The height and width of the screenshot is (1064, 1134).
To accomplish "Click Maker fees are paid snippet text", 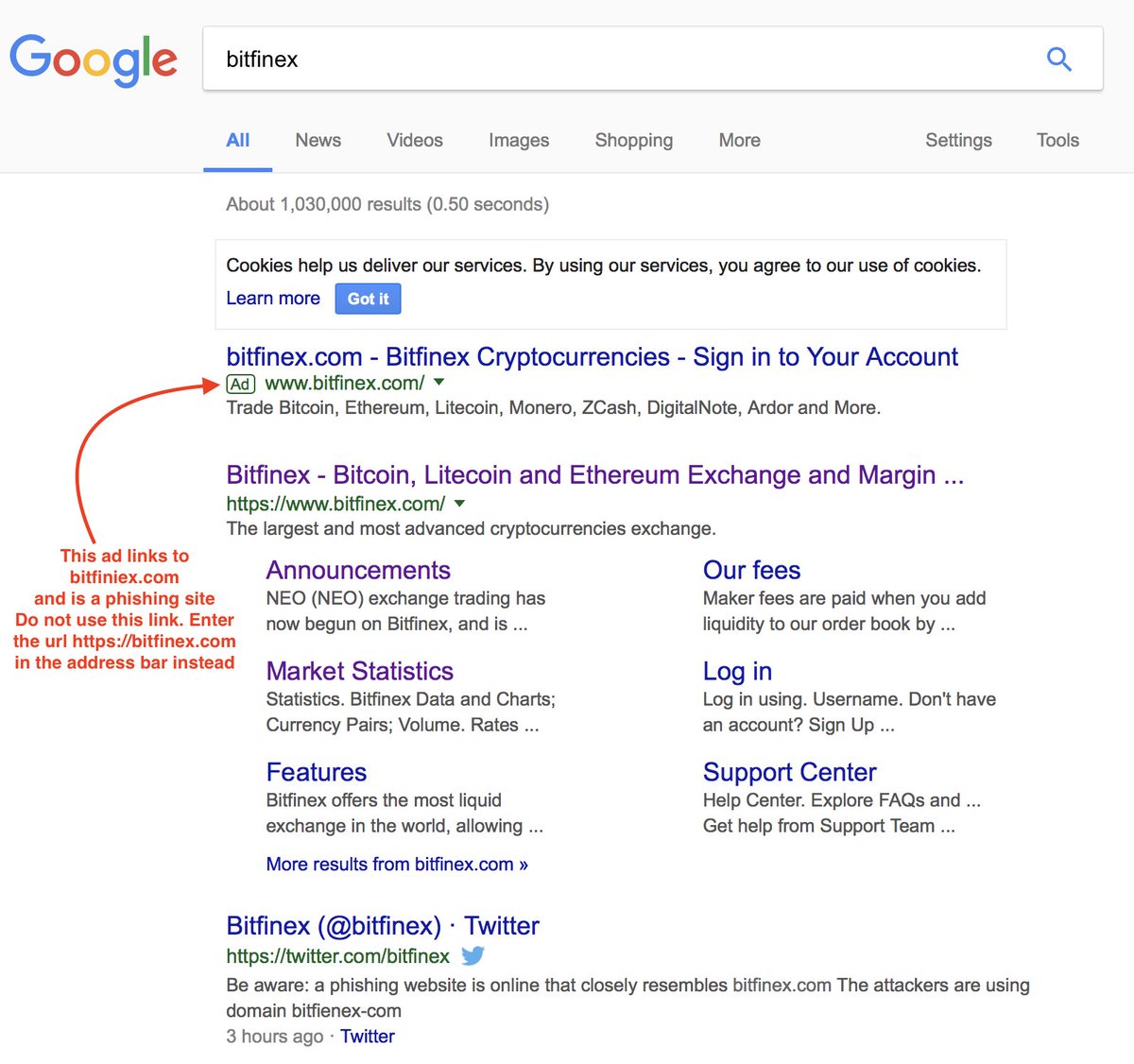I will [x=844, y=610].
